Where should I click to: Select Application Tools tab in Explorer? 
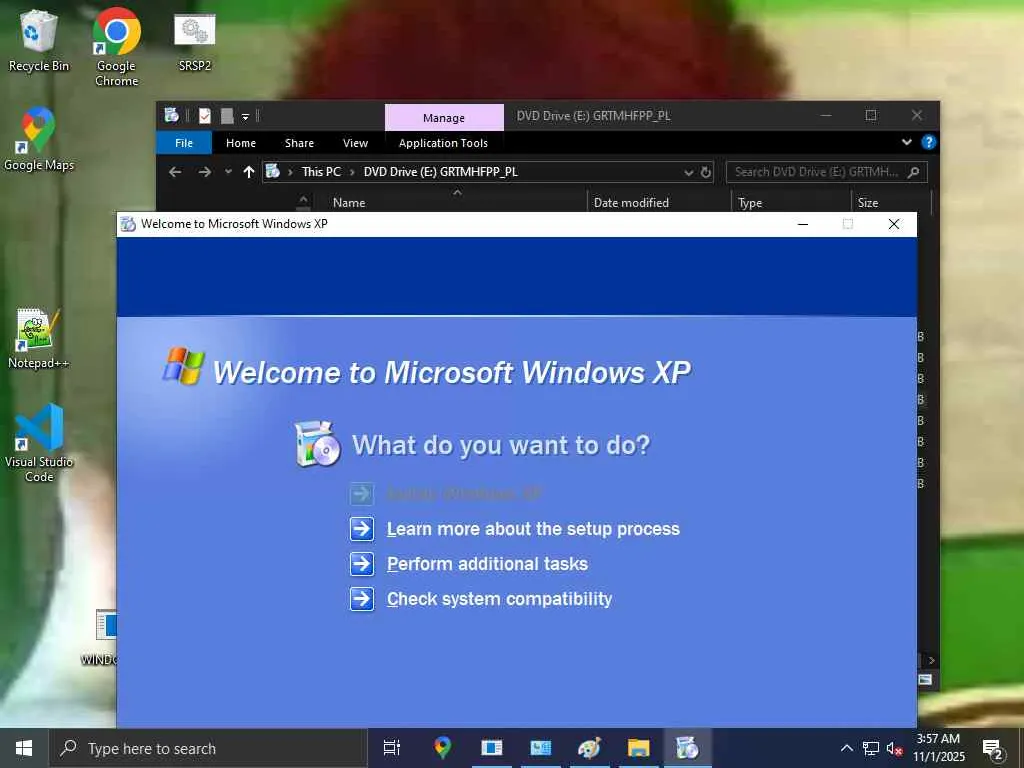coord(443,143)
